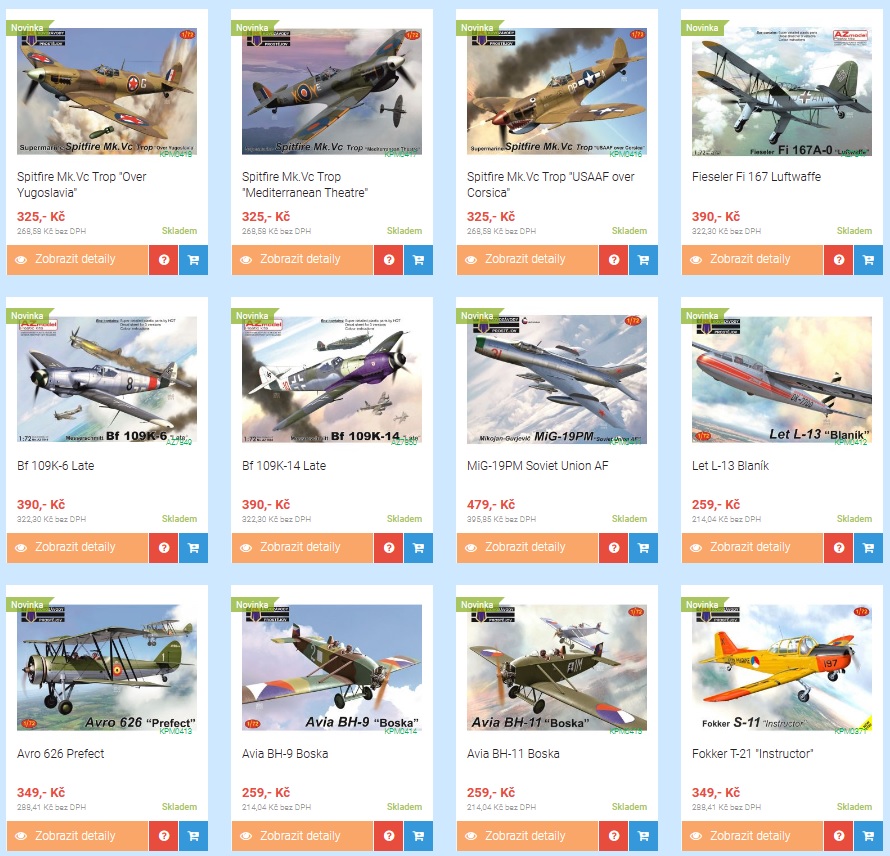Add Spitfire USAAF over Corsica to cart
The width and height of the screenshot is (890, 856).
pos(643,260)
